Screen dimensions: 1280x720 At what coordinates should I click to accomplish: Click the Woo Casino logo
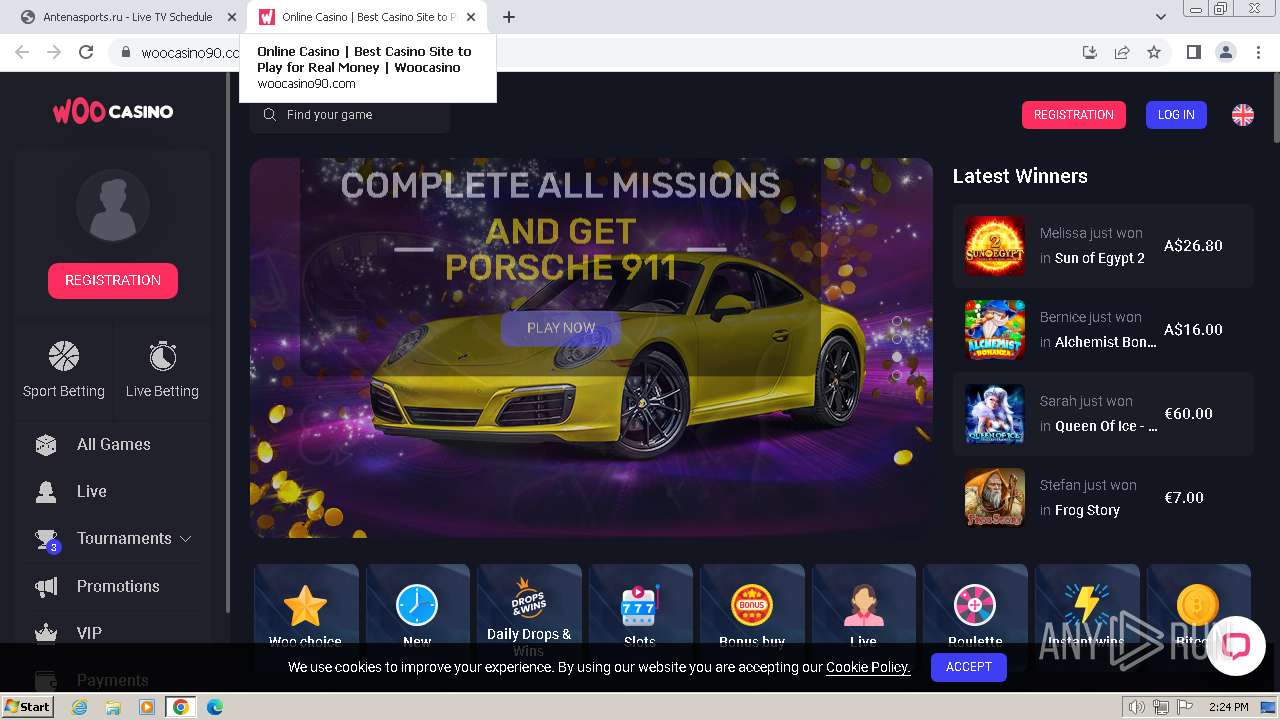pyautogui.click(x=113, y=111)
